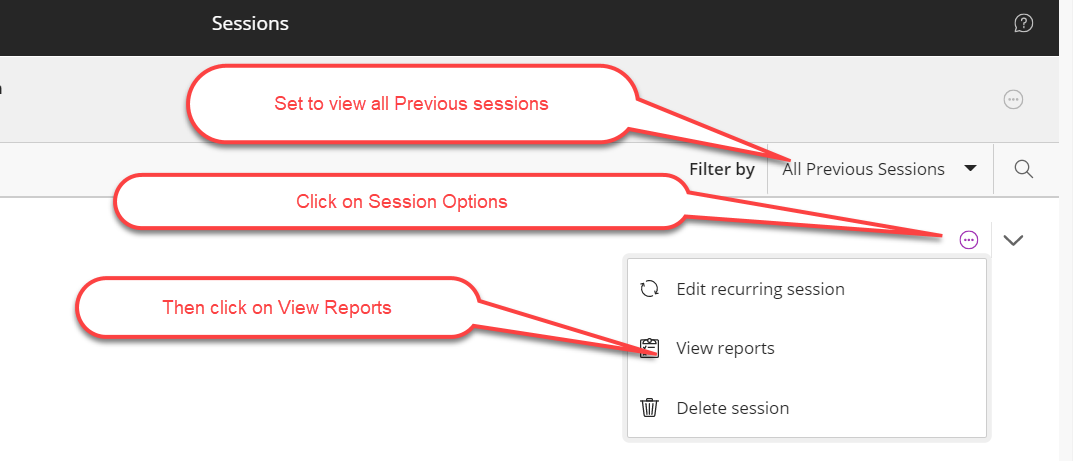
Task: Click the black triangle arrow of the filter
Action: [x=970, y=169]
